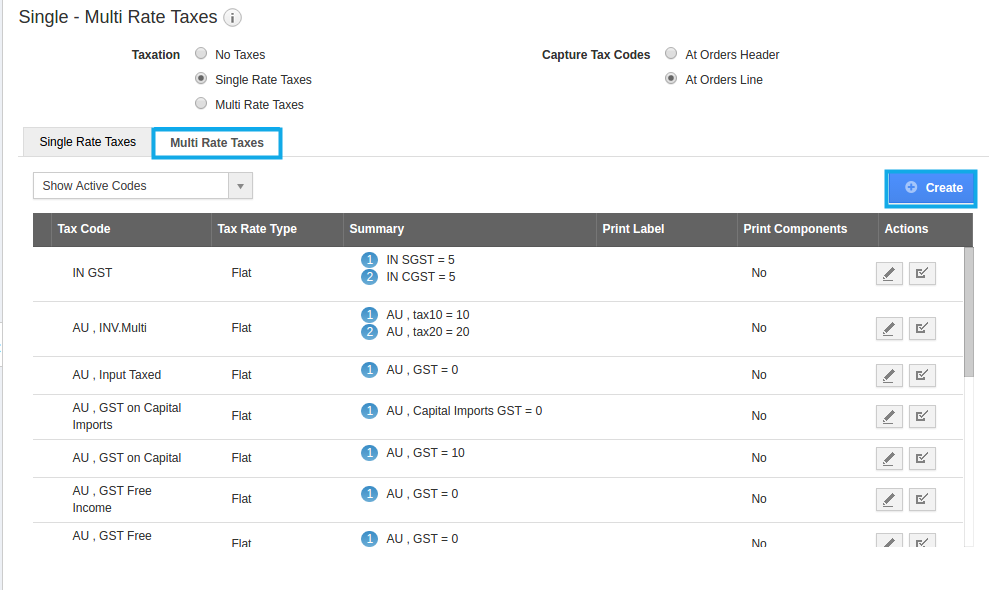Click the table's vertical scrollbar thumb

[968, 311]
